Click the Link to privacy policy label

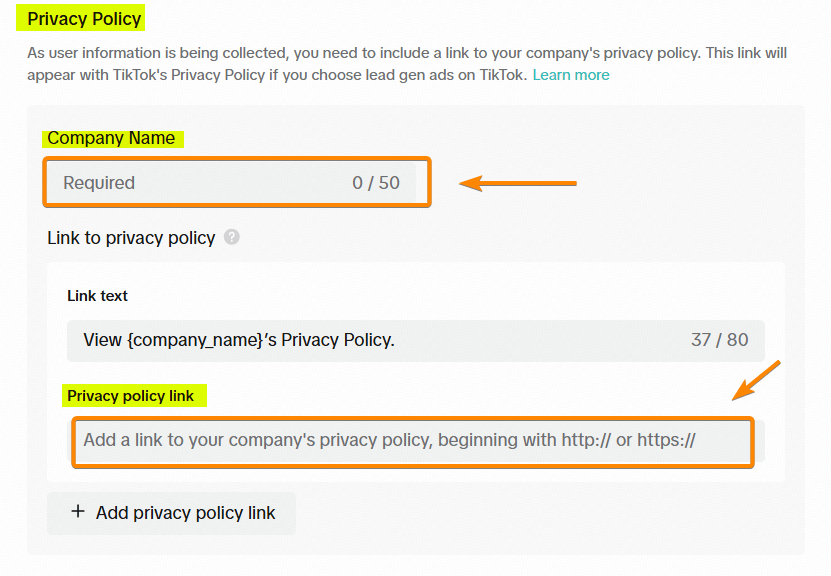(x=131, y=238)
